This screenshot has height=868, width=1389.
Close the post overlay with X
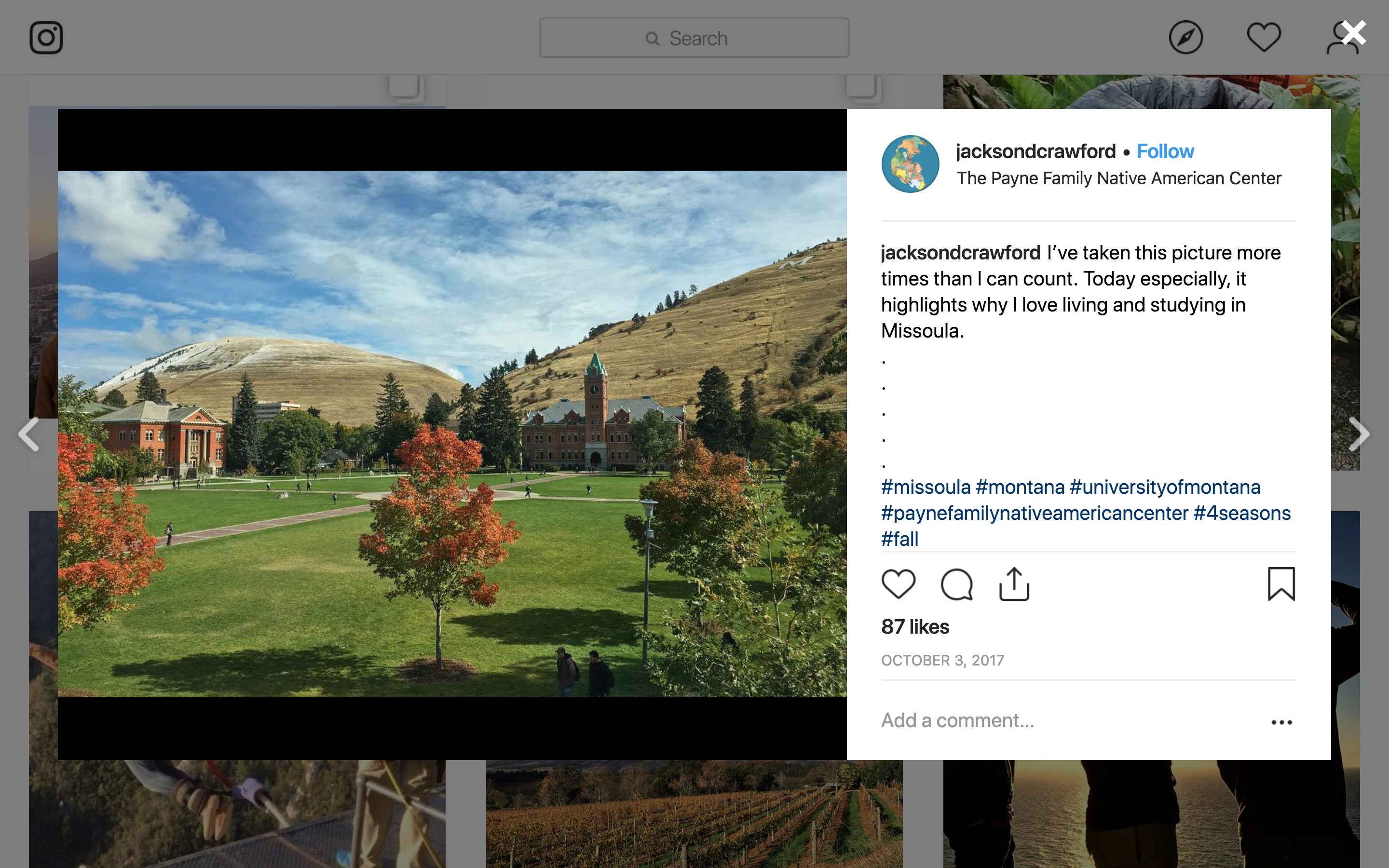click(x=1354, y=33)
